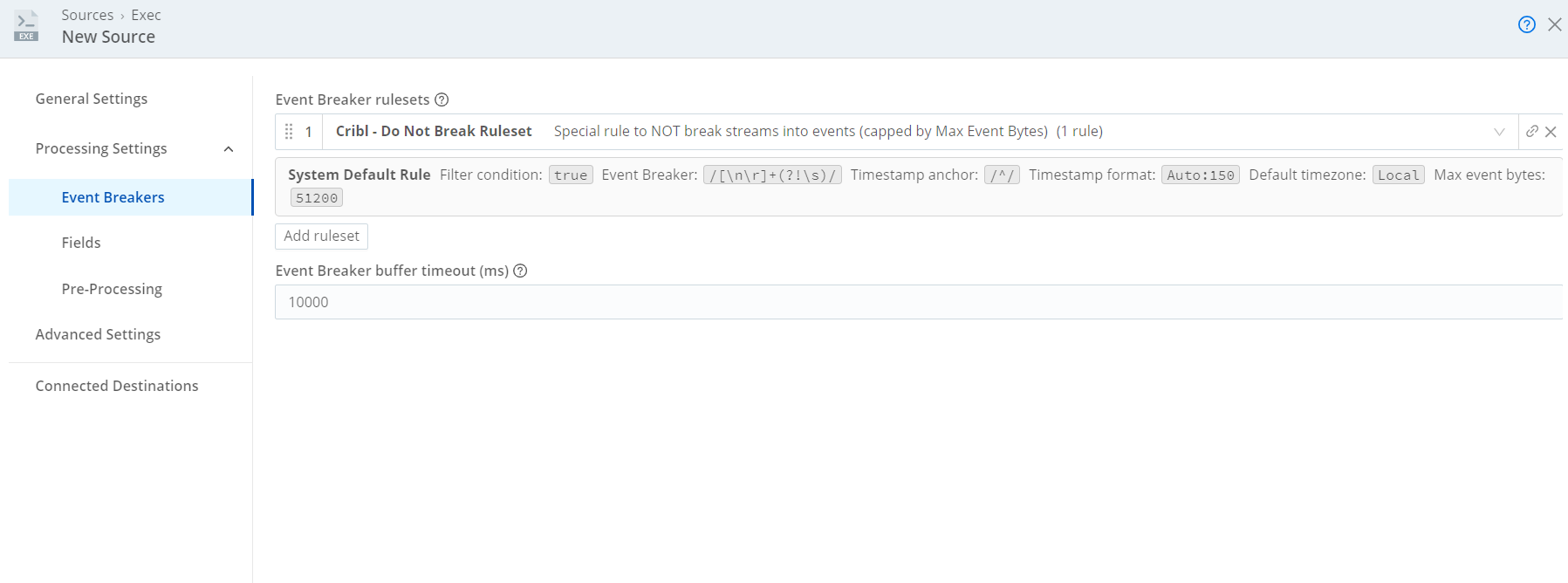The image size is (1568, 583).
Task: Click the Exec source icon in header
Action: 27,26
